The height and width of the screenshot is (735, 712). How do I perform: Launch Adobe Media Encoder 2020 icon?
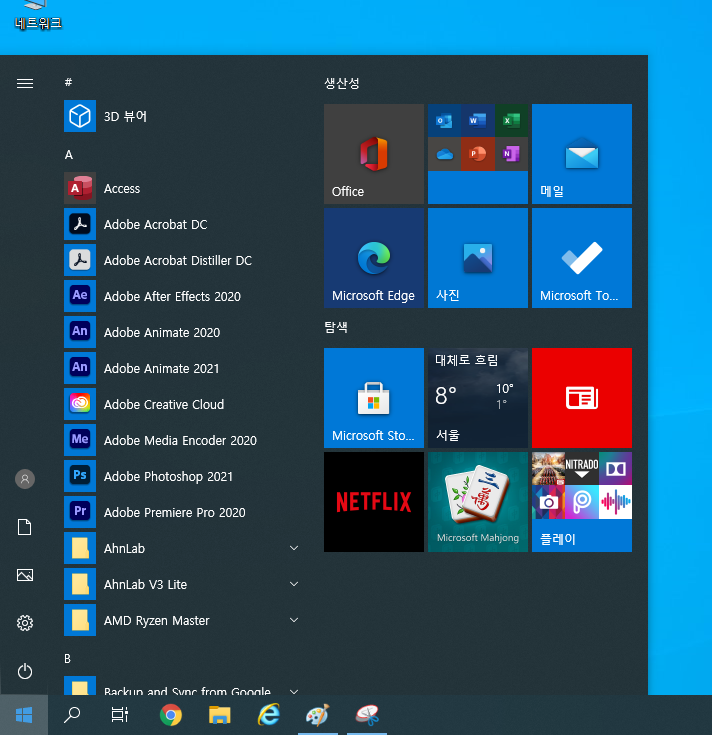[x=80, y=440]
